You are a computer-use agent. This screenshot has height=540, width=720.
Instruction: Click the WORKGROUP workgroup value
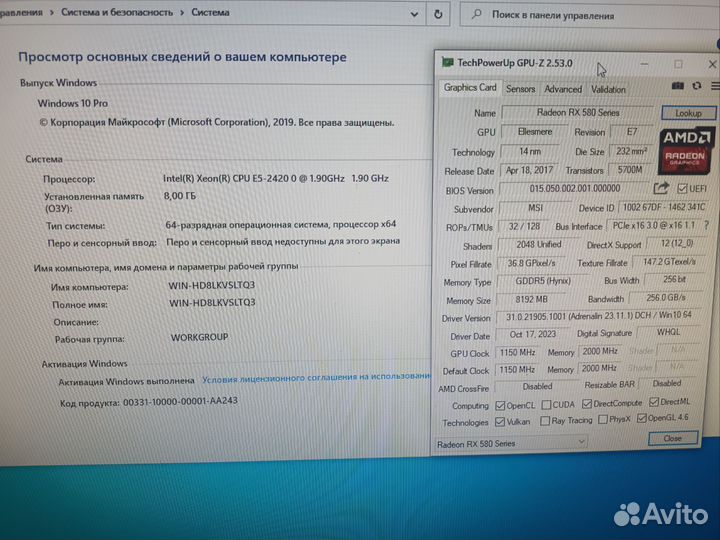(199, 337)
